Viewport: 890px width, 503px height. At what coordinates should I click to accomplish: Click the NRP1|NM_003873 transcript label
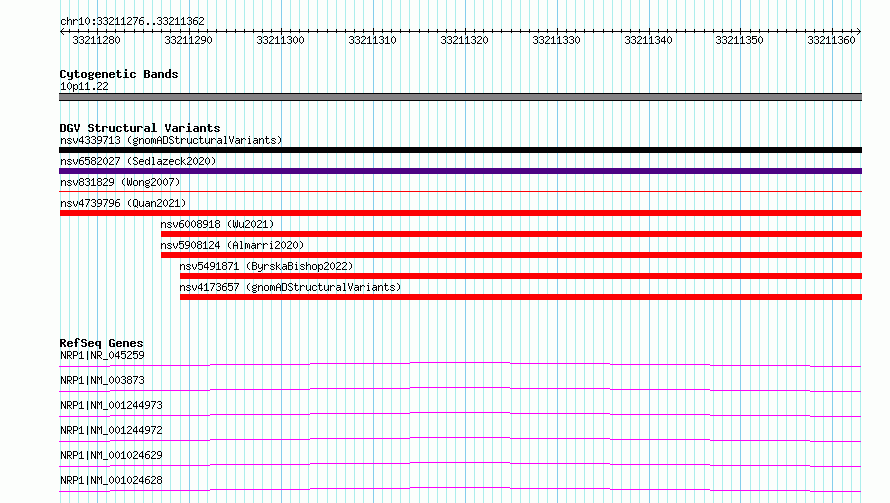(102, 380)
